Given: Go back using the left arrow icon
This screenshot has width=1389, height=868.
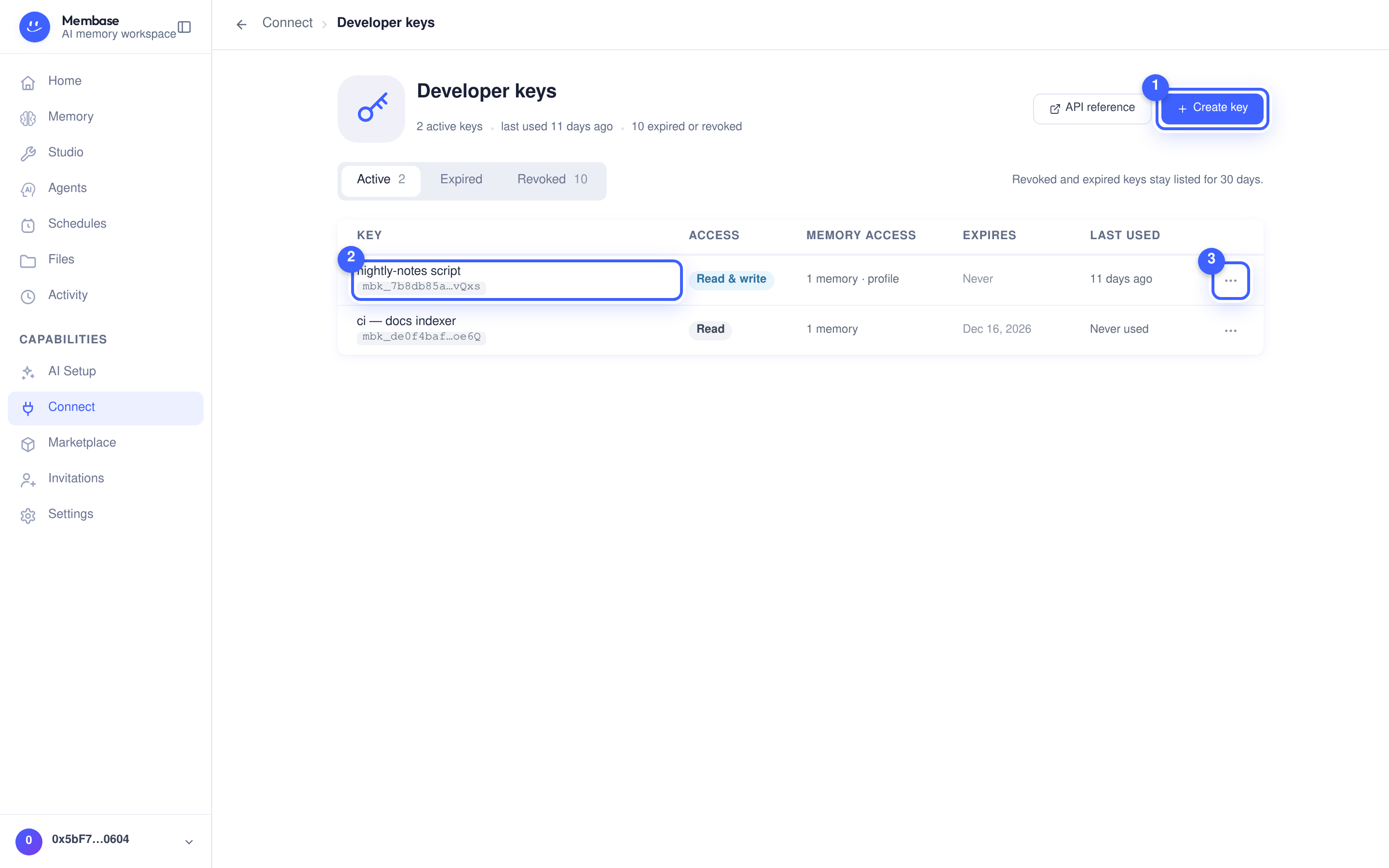Looking at the screenshot, I should point(242,24).
